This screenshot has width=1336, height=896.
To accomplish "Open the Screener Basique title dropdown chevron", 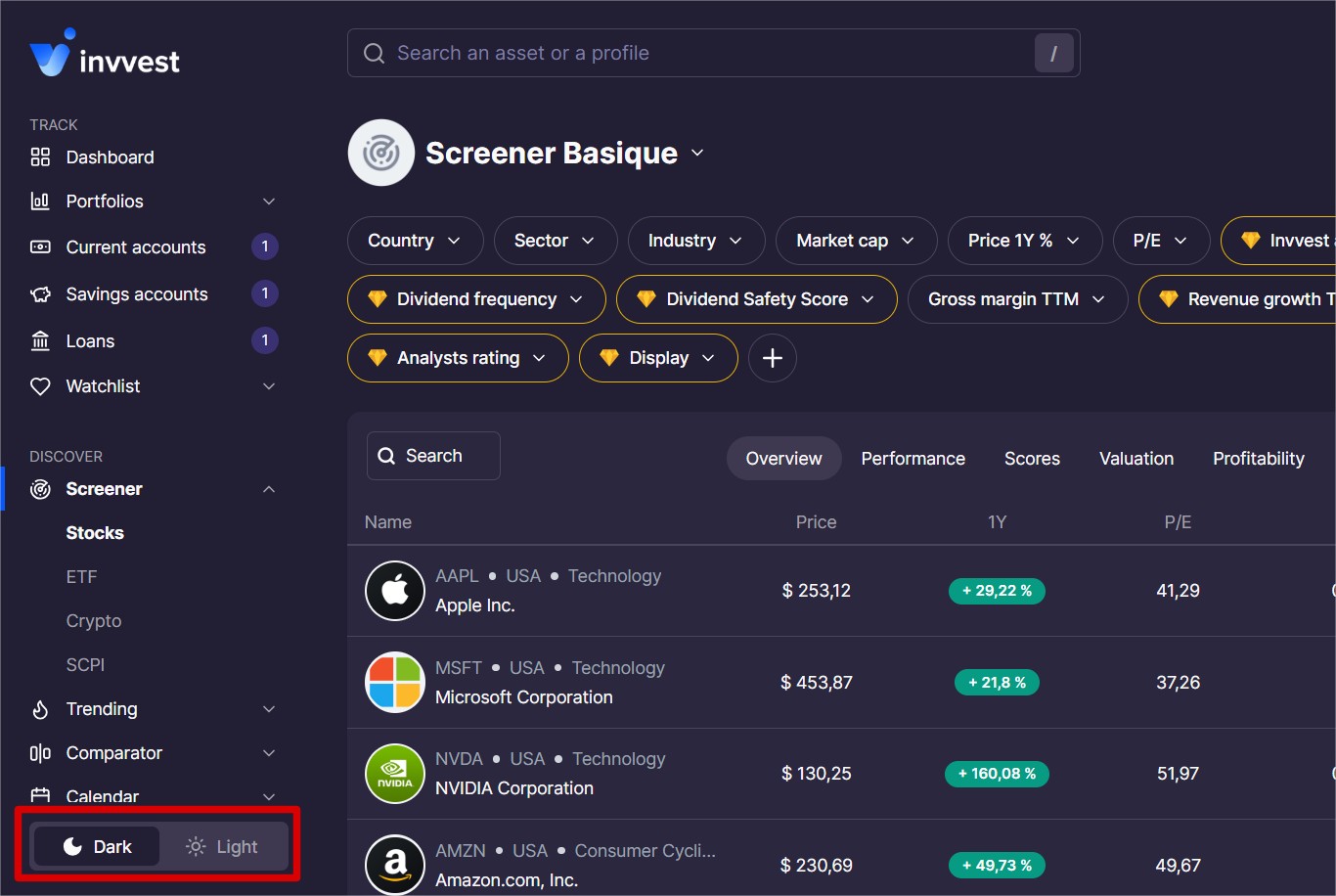I will click(697, 154).
